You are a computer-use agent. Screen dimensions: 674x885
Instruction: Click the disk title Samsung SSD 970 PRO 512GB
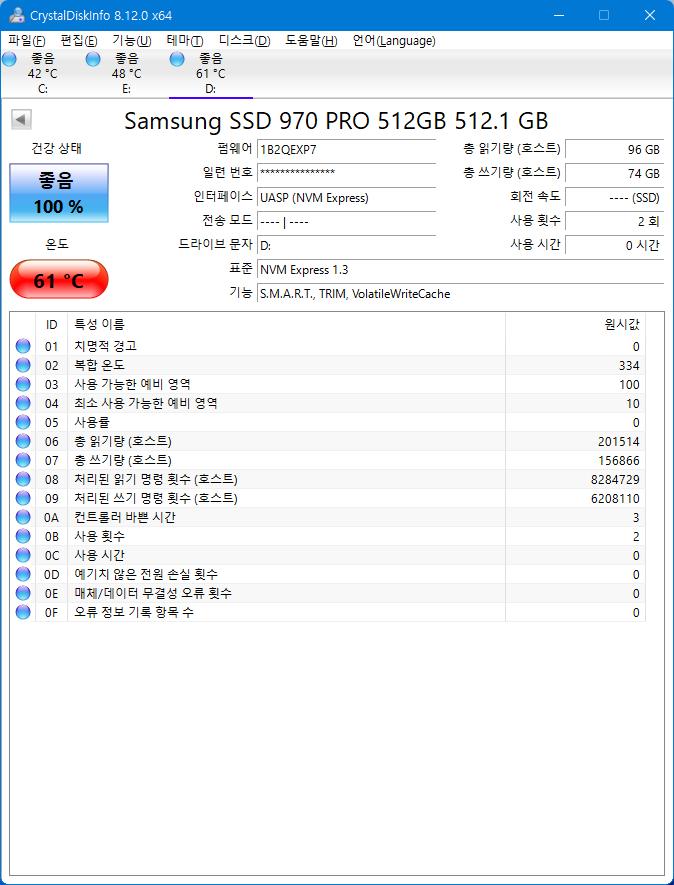pyautogui.click(x=336, y=121)
